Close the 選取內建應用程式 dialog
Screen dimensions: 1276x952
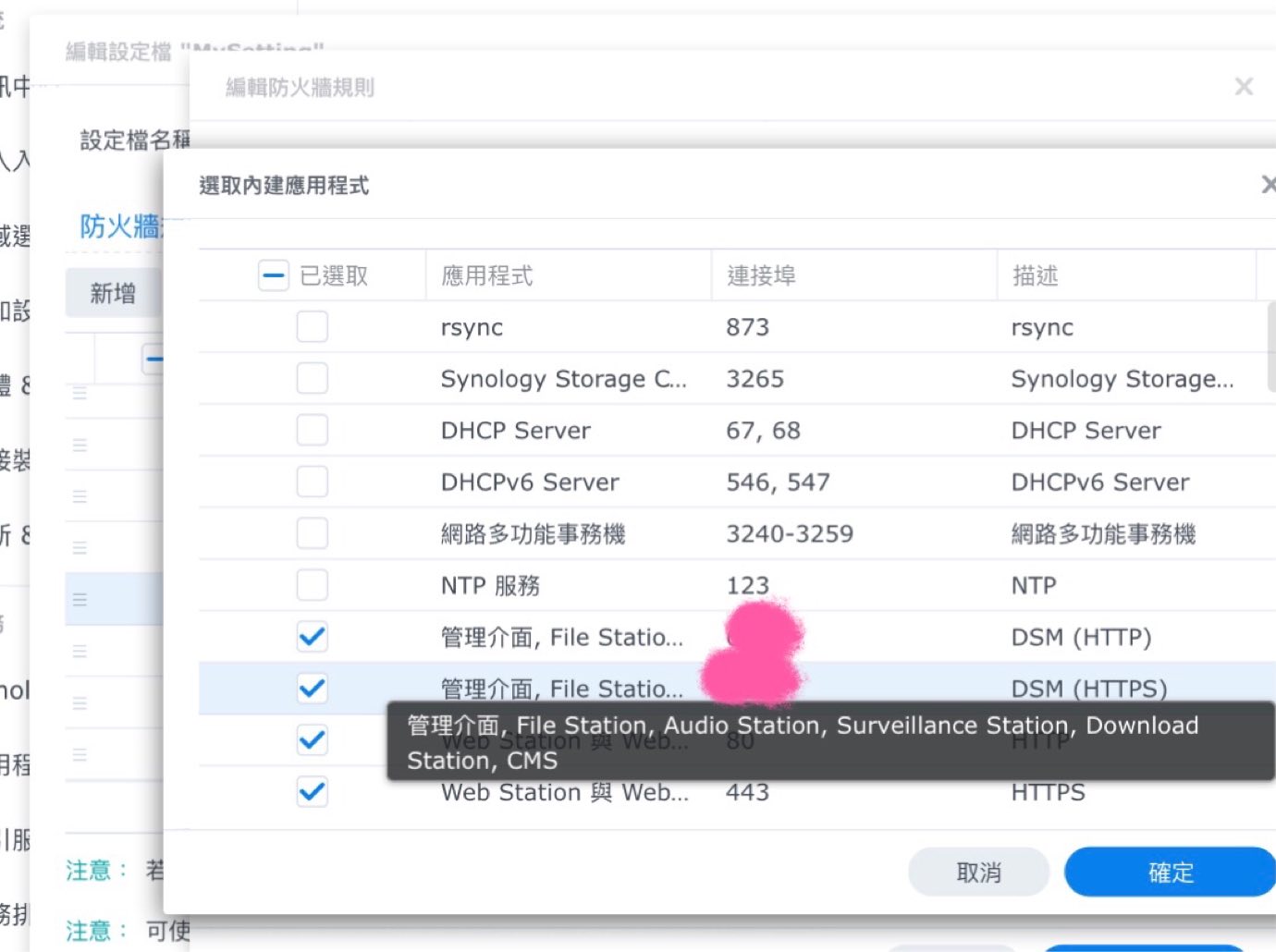click(1269, 185)
